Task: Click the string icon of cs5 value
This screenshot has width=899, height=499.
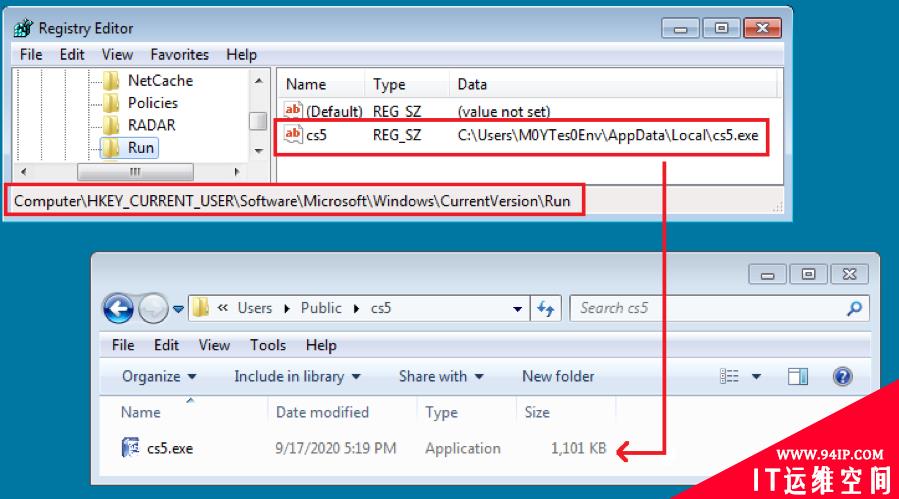Action: pyautogui.click(x=293, y=135)
